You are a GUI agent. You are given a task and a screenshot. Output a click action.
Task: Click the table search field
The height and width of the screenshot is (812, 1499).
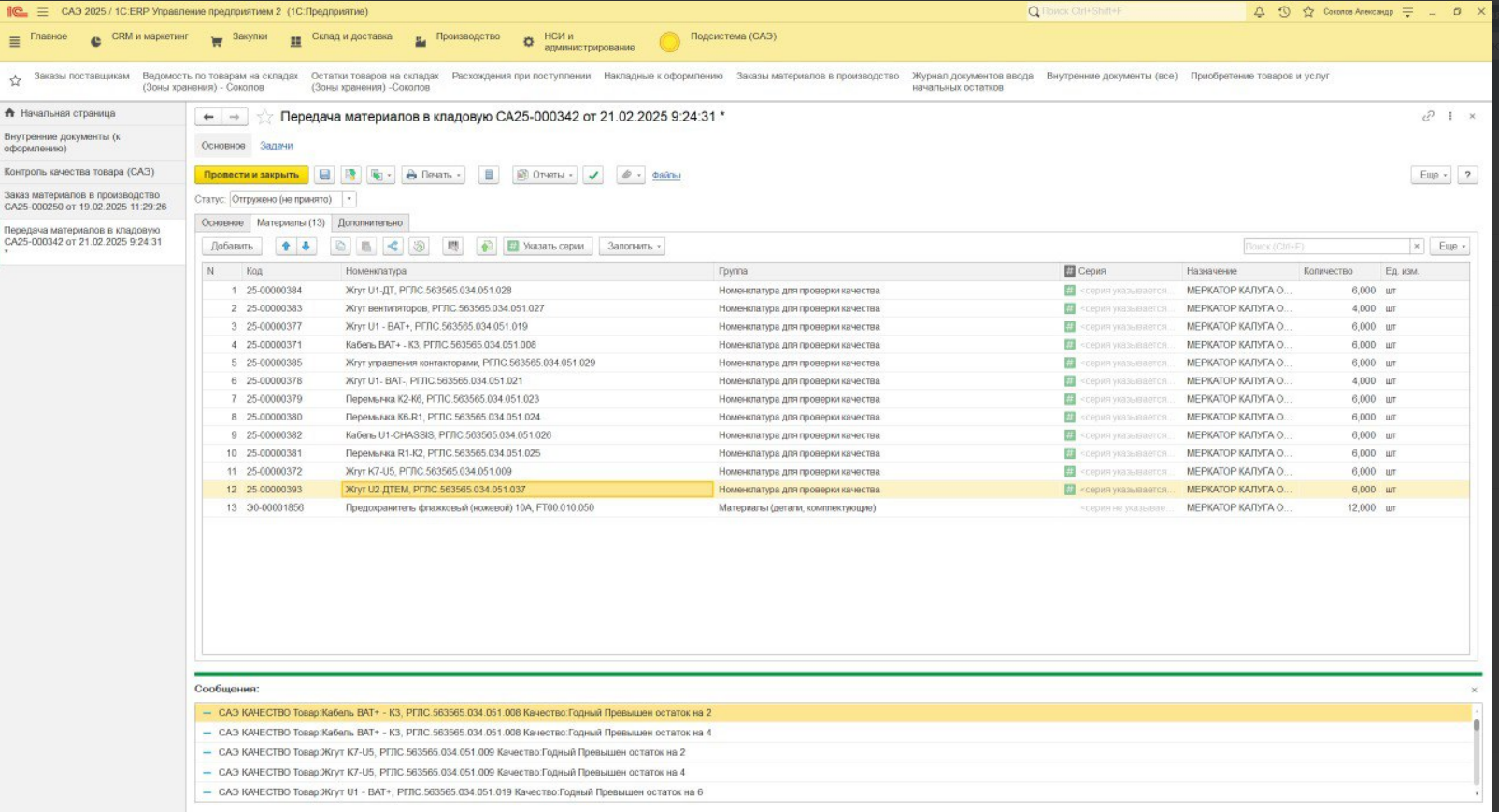[1326, 246]
